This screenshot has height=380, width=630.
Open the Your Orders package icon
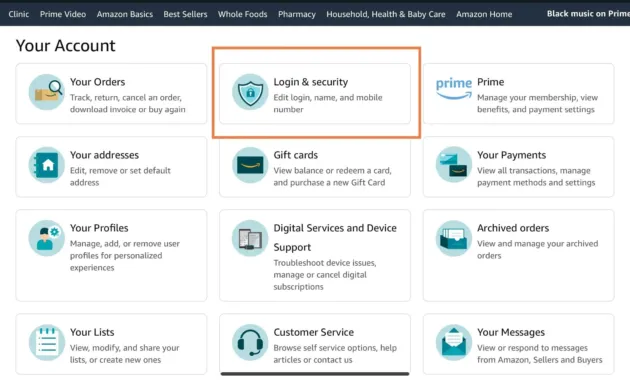click(46, 92)
